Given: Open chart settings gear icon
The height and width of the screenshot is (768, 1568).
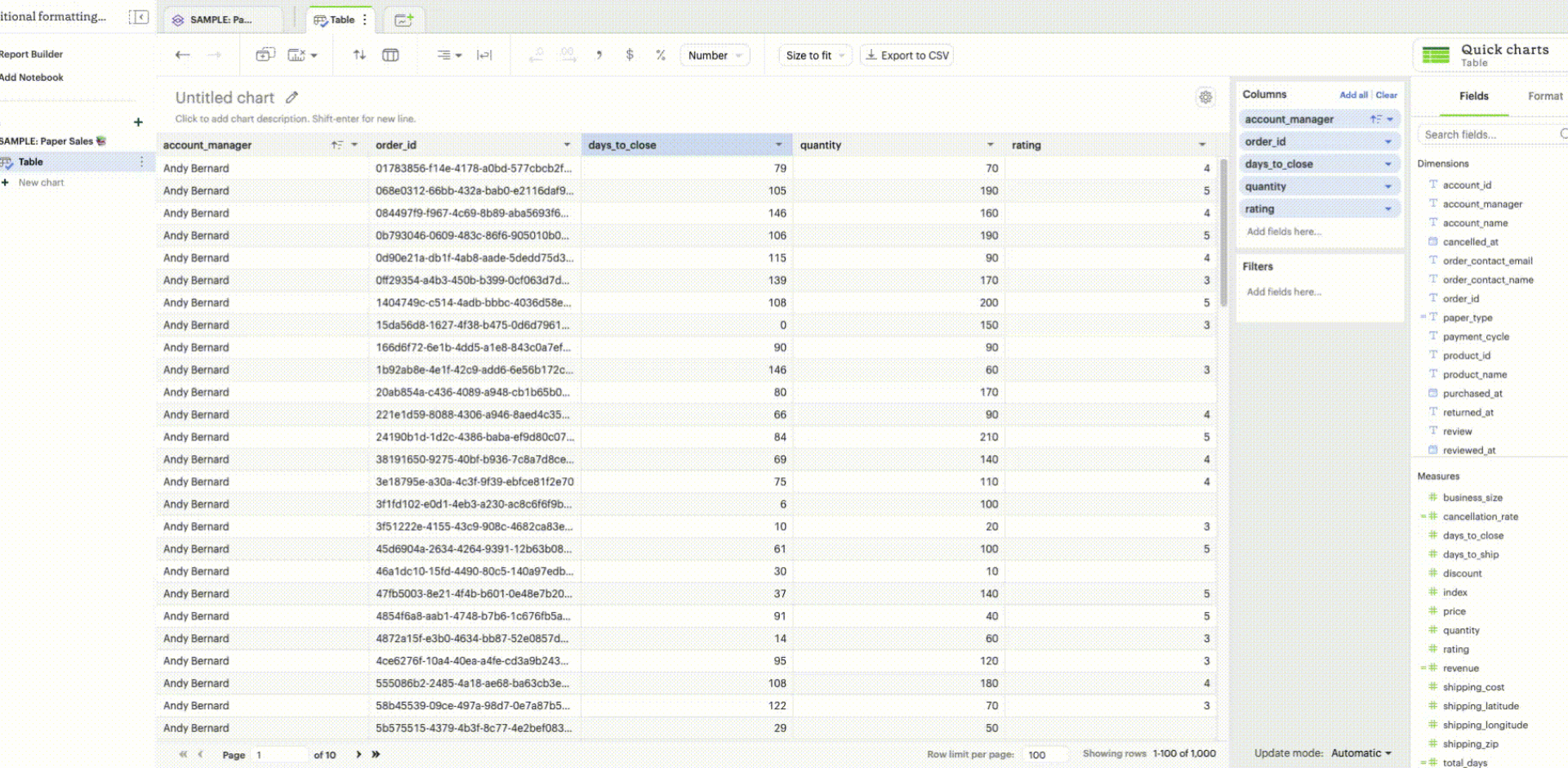Looking at the screenshot, I should 1206,97.
